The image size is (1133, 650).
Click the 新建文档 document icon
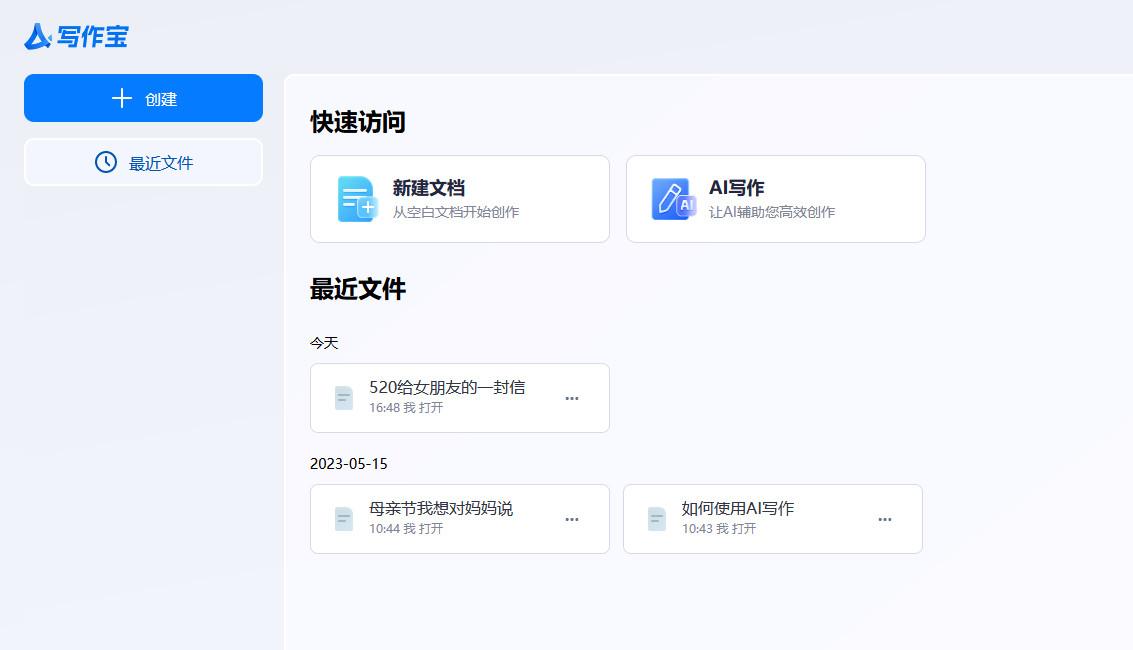pyautogui.click(x=357, y=199)
